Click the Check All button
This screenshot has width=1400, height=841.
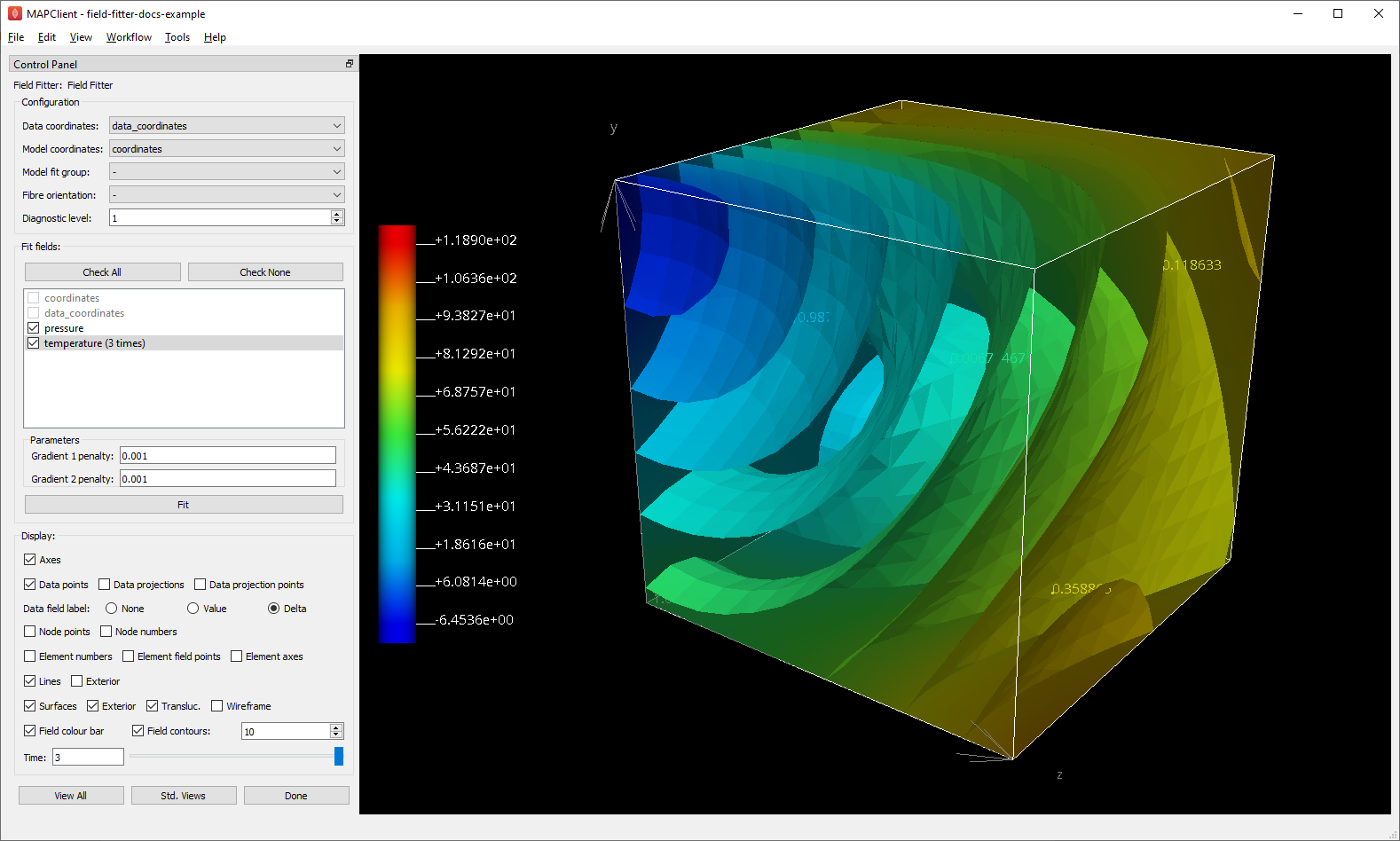(x=102, y=272)
